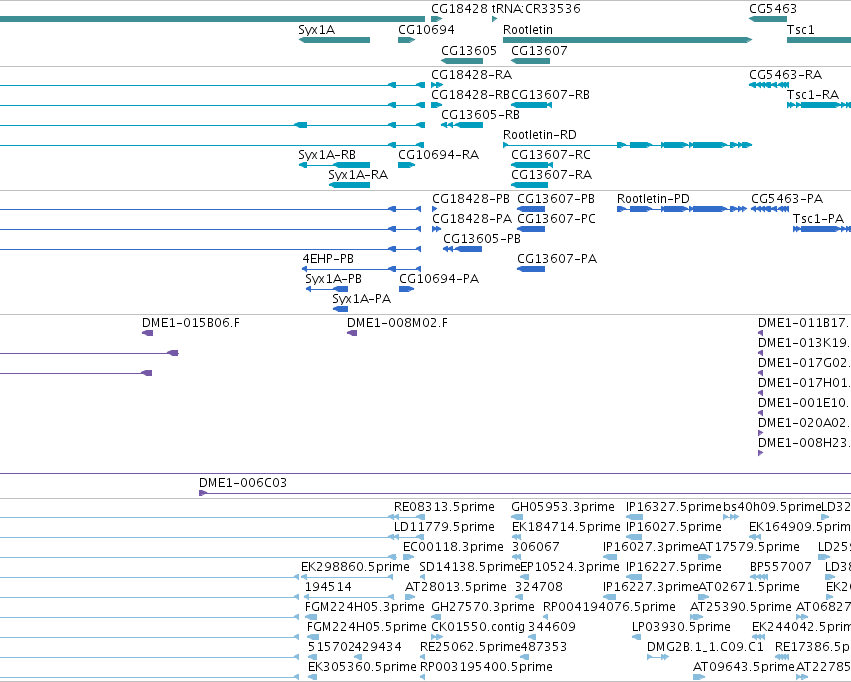Select the CG5463 gene label
Viewport: 851px width, 682px height.
[773, 9]
